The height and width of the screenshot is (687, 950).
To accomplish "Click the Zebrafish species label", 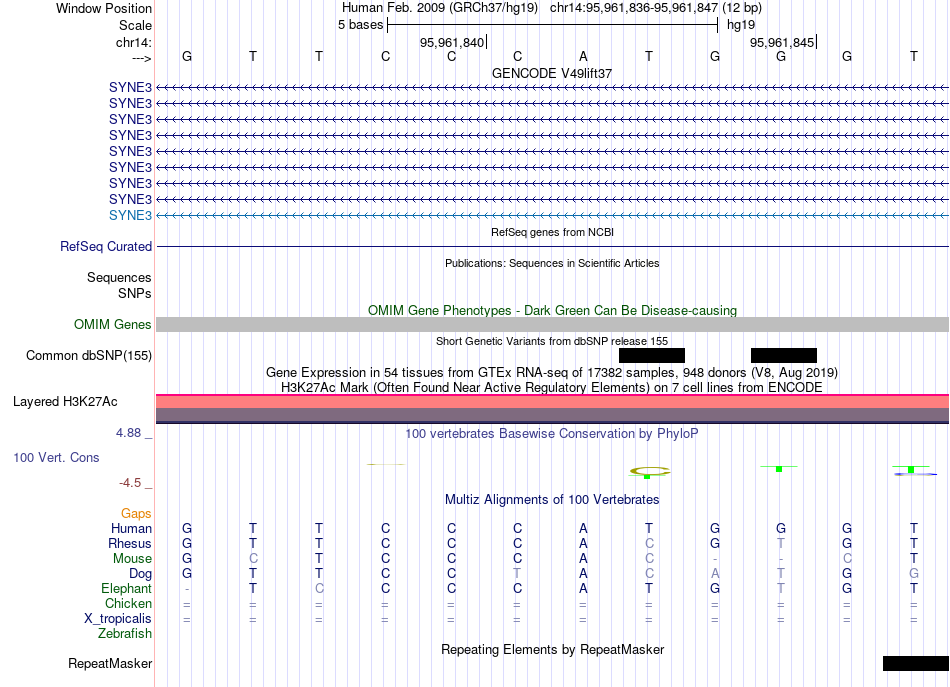I will click(x=125, y=633).
